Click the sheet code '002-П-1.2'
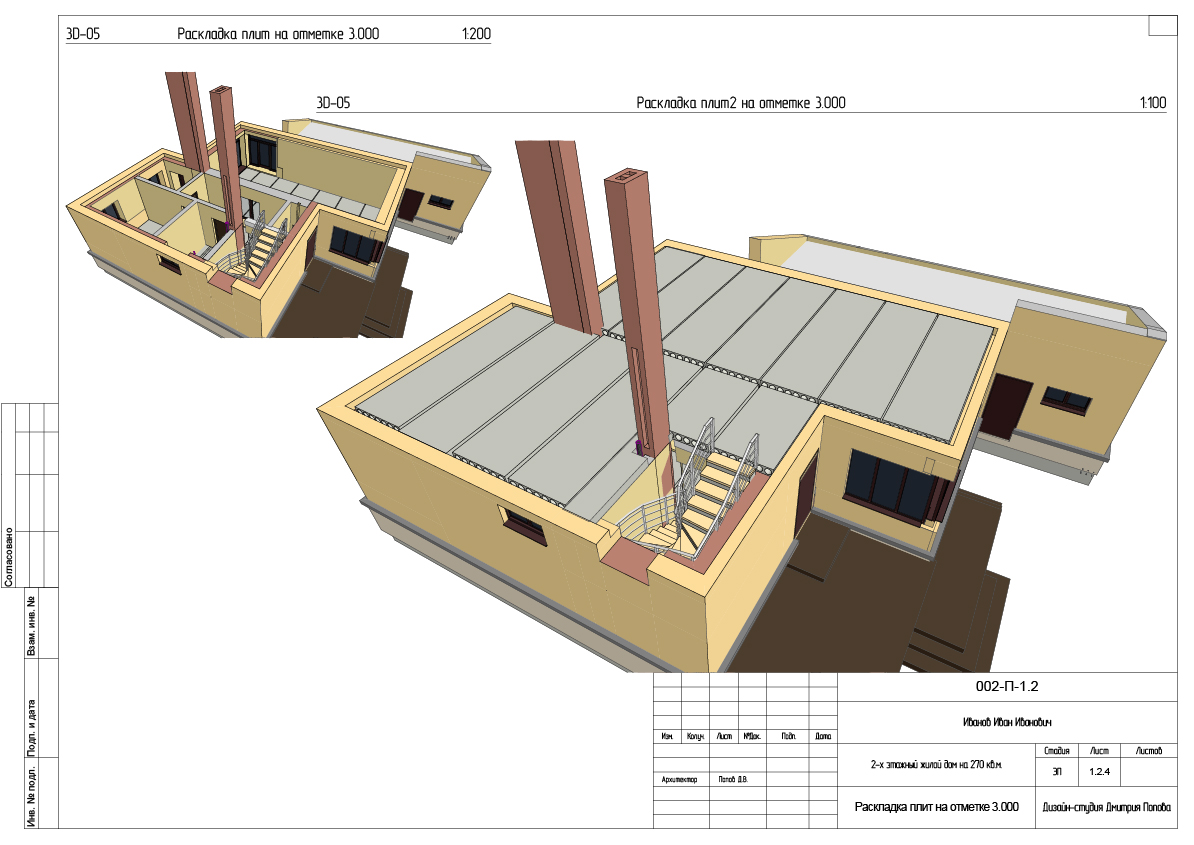 [x=1007, y=687]
